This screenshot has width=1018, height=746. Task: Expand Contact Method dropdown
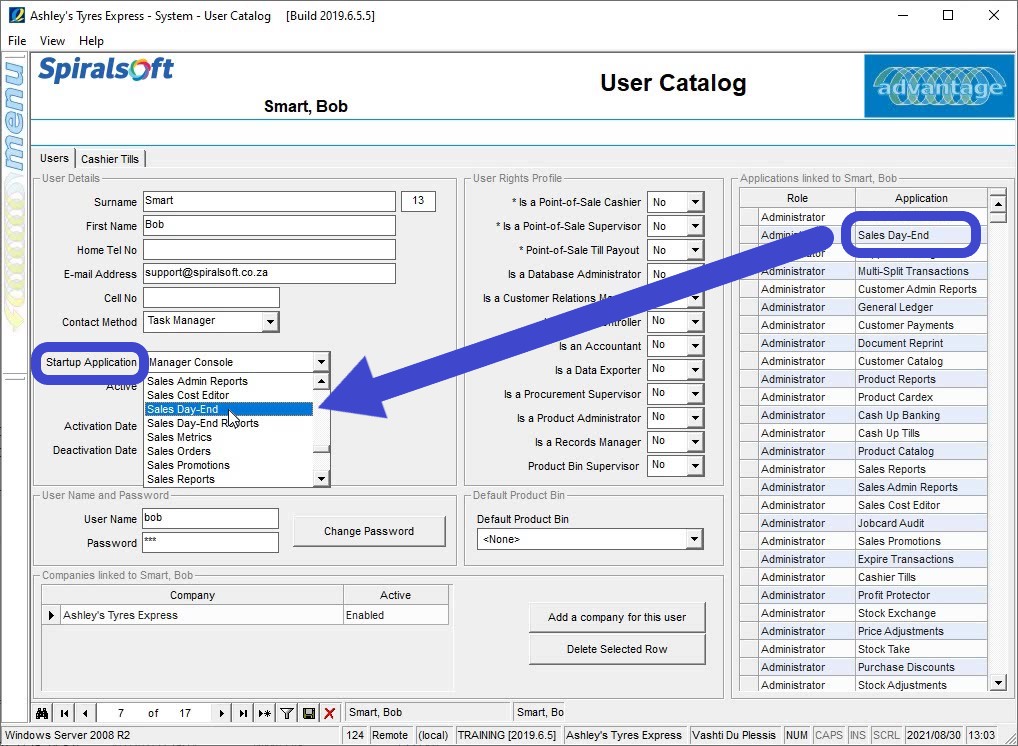click(x=270, y=321)
